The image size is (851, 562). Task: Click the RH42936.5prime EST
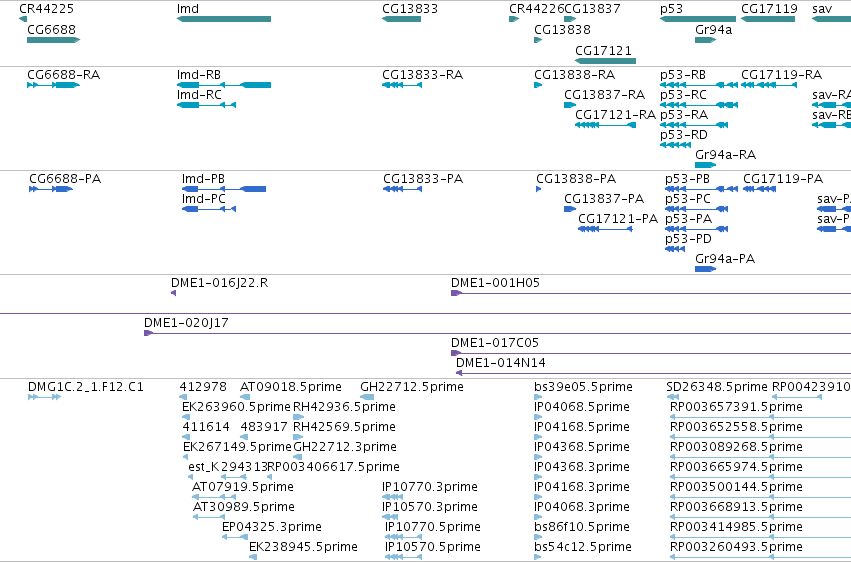298,417
